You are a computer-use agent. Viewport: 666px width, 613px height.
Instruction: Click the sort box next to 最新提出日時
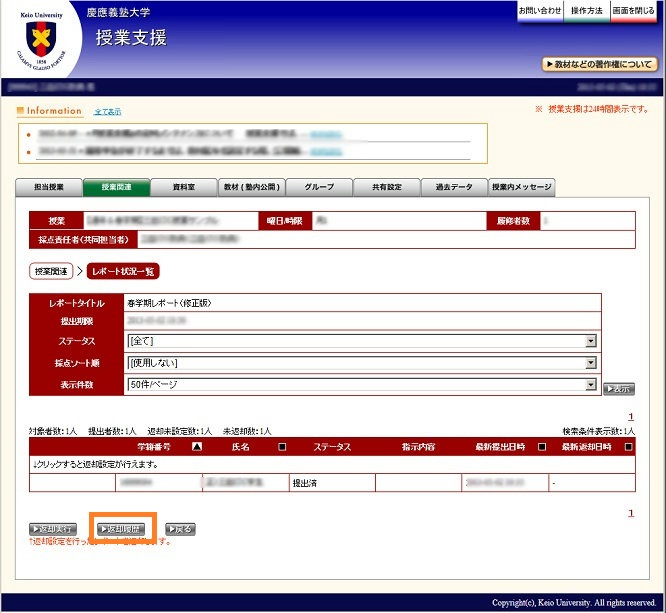542,447
